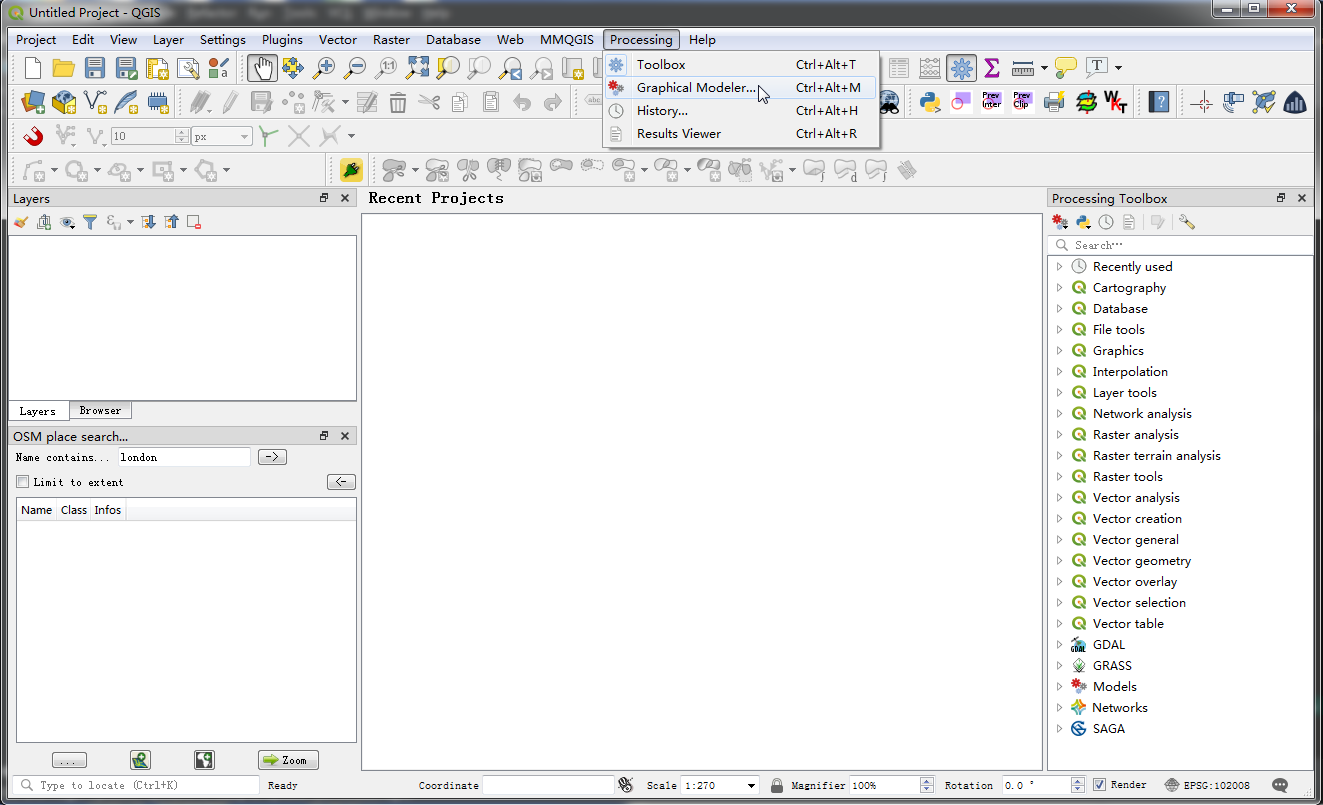Click the Infos column header

pyautogui.click(x=108, y=510)
